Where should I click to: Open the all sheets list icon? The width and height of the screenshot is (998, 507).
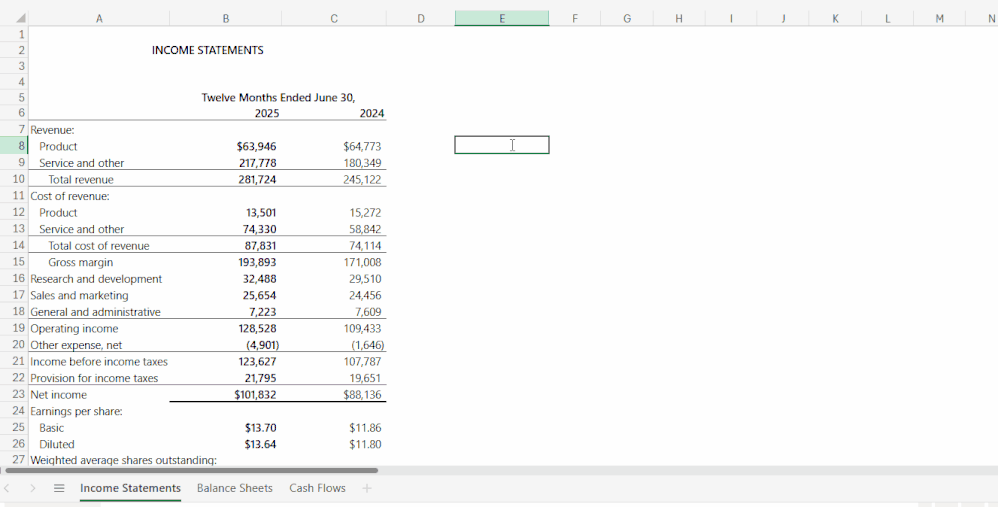[59, 489]
